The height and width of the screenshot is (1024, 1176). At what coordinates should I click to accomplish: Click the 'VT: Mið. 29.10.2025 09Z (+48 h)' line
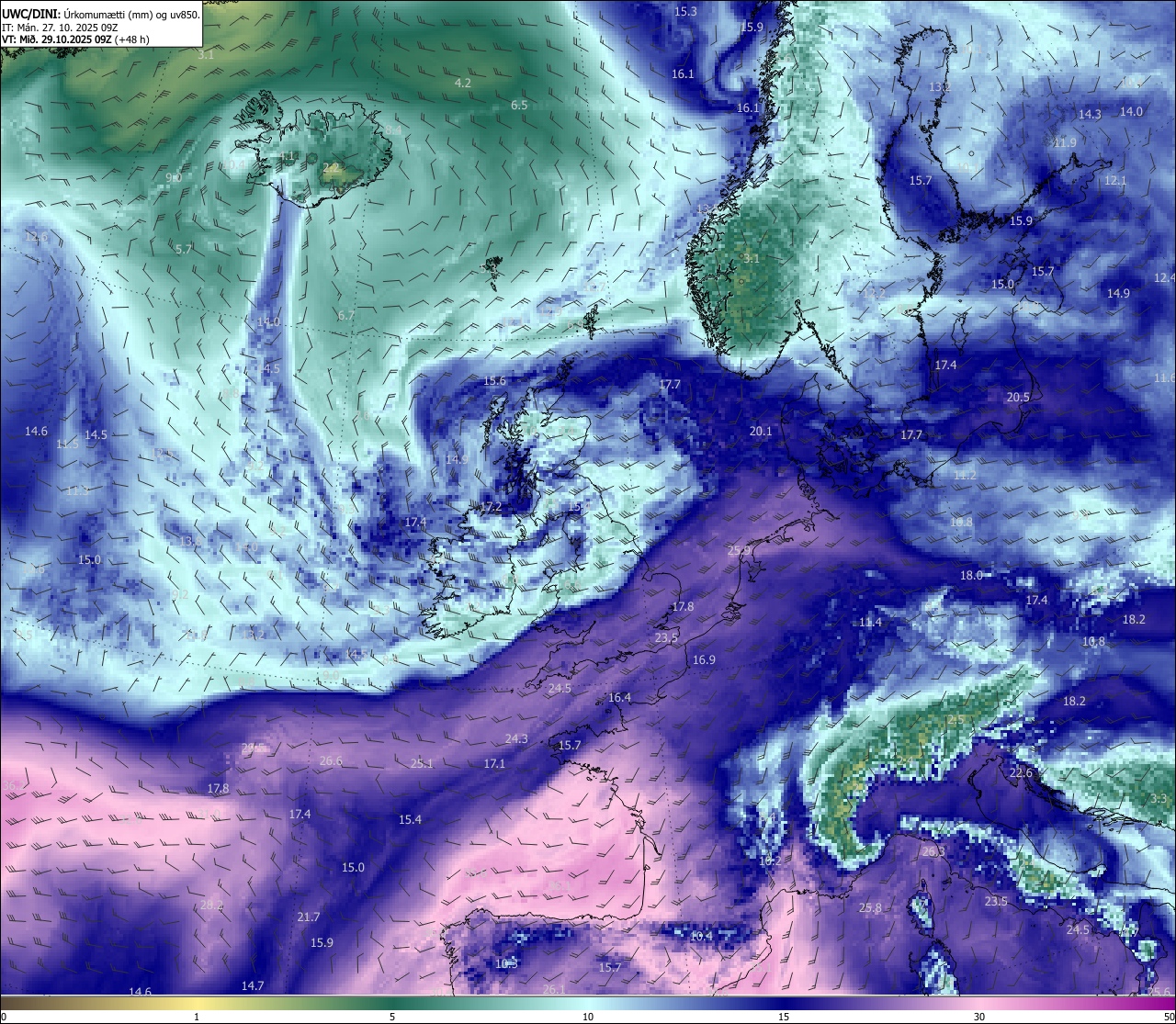pos(74,39)
